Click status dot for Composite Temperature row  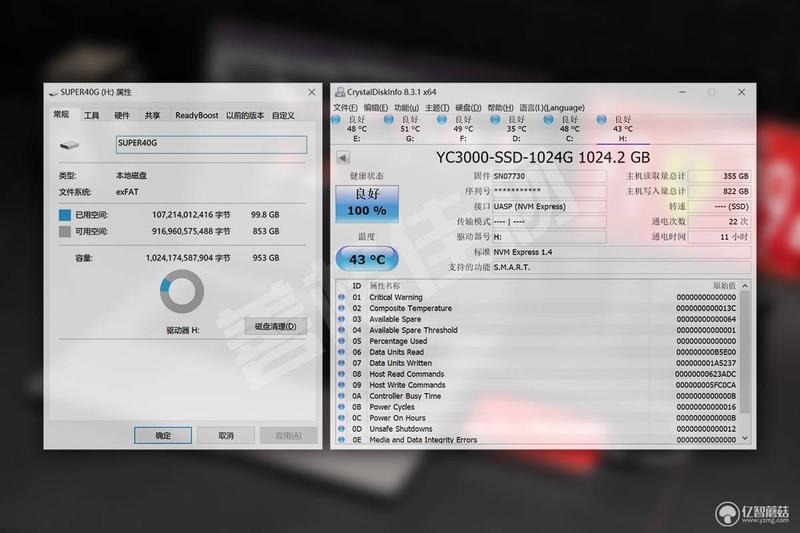click(x=341, y=308)
